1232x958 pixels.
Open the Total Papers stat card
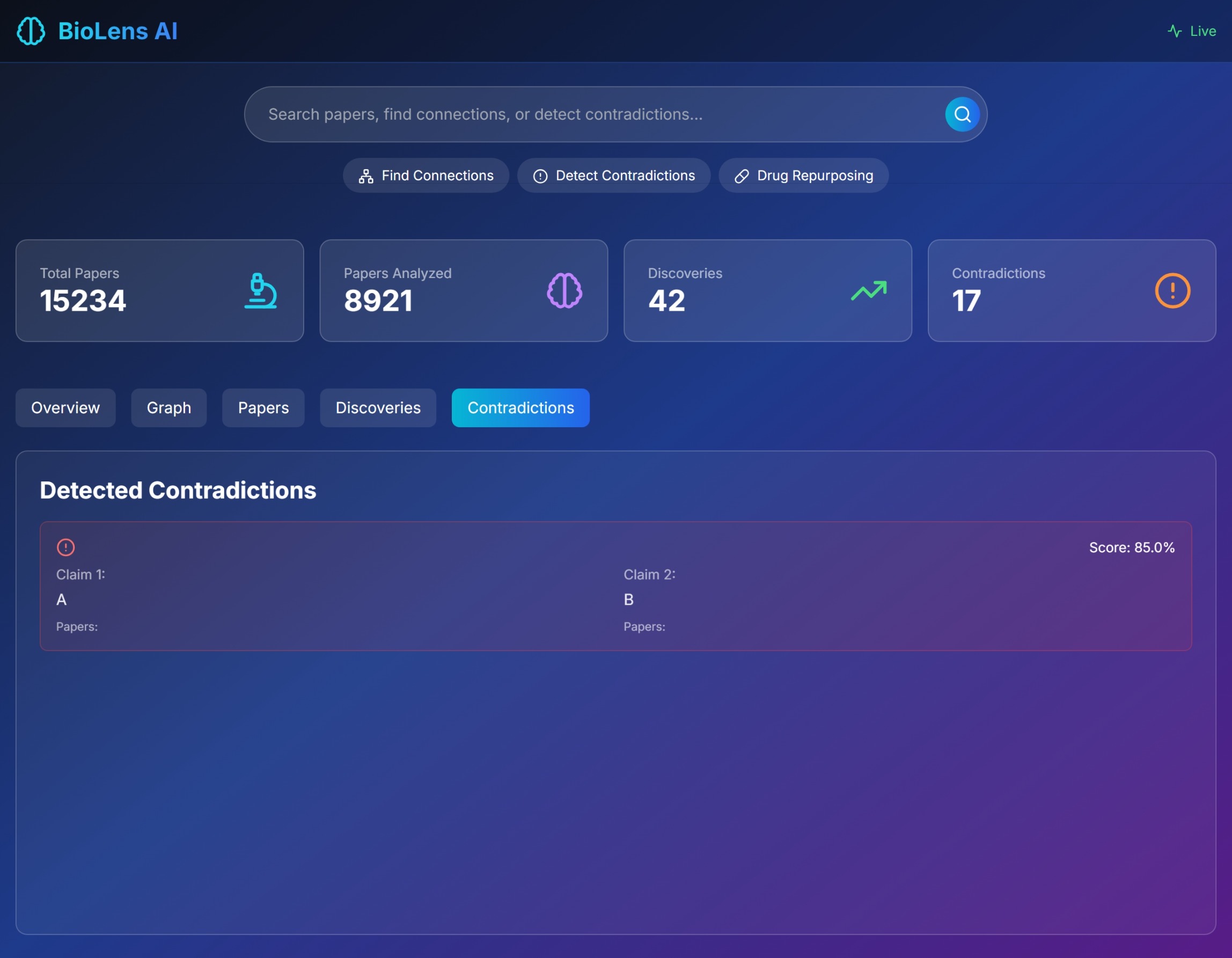[160, 290]
